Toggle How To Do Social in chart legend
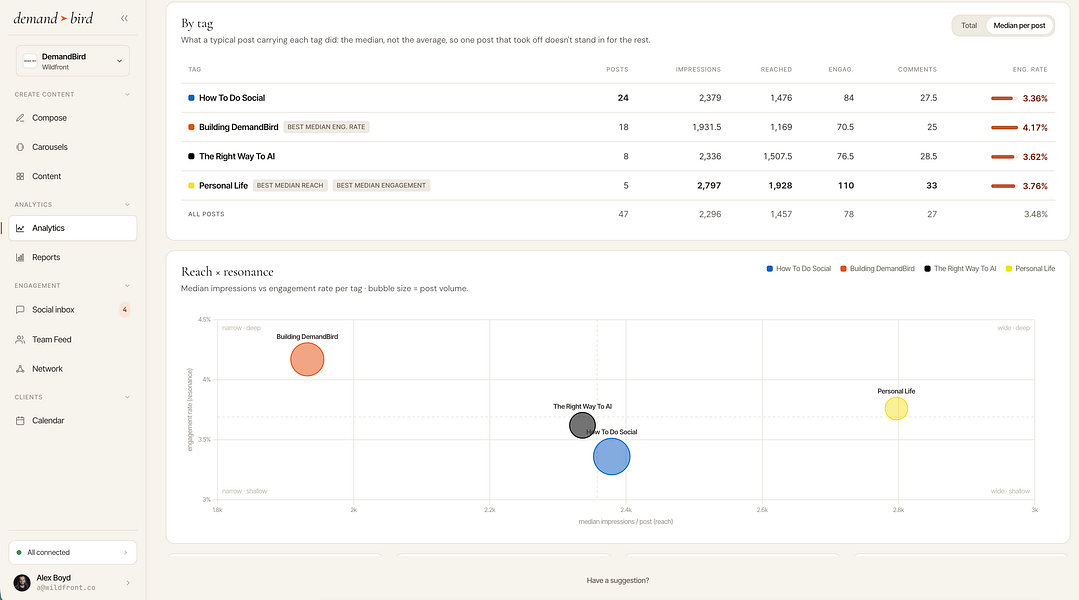Viewport: 1079px width, 600px height. pyautogui.click(x=798, y=268)
